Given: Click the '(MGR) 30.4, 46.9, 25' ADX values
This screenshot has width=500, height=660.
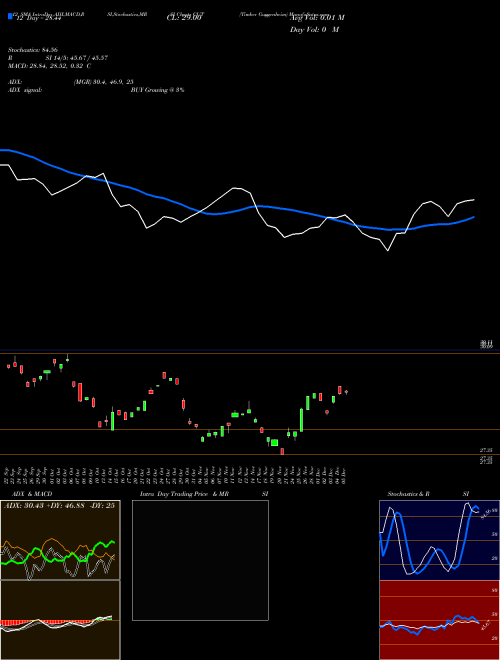Looking at the screenshot, I should pos(104,82).
